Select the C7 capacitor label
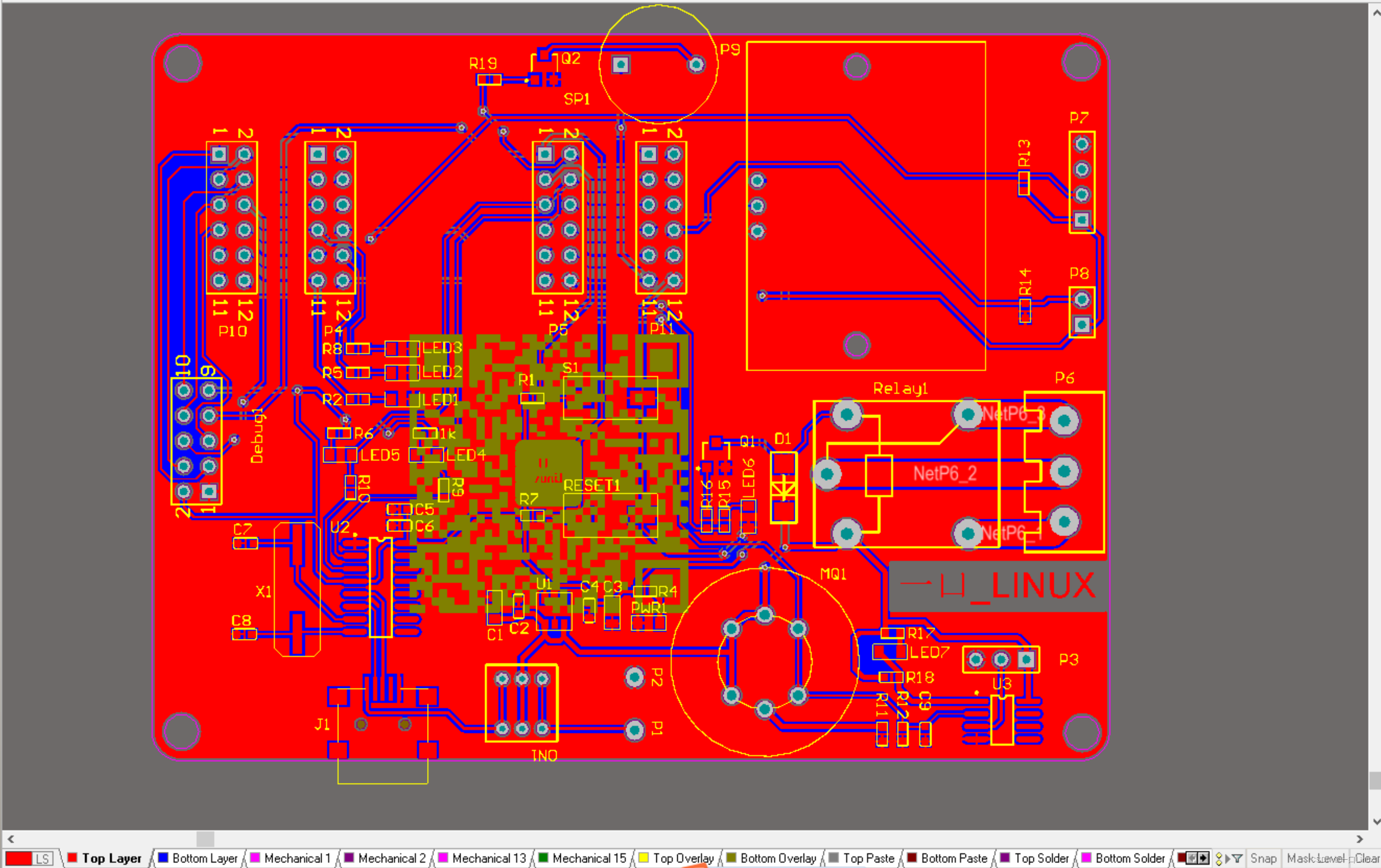This screenshot has width=1381, height=868. coord(243,529)
